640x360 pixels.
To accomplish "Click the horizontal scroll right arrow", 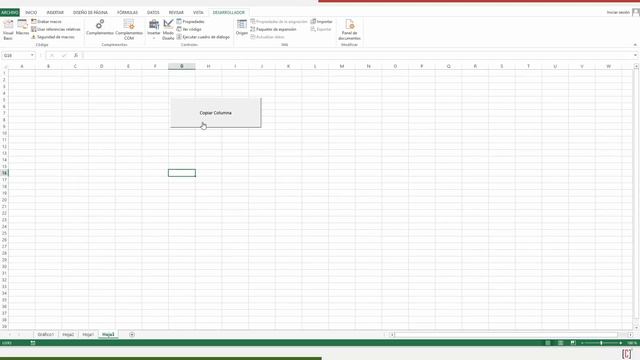I will pos(630,335).
